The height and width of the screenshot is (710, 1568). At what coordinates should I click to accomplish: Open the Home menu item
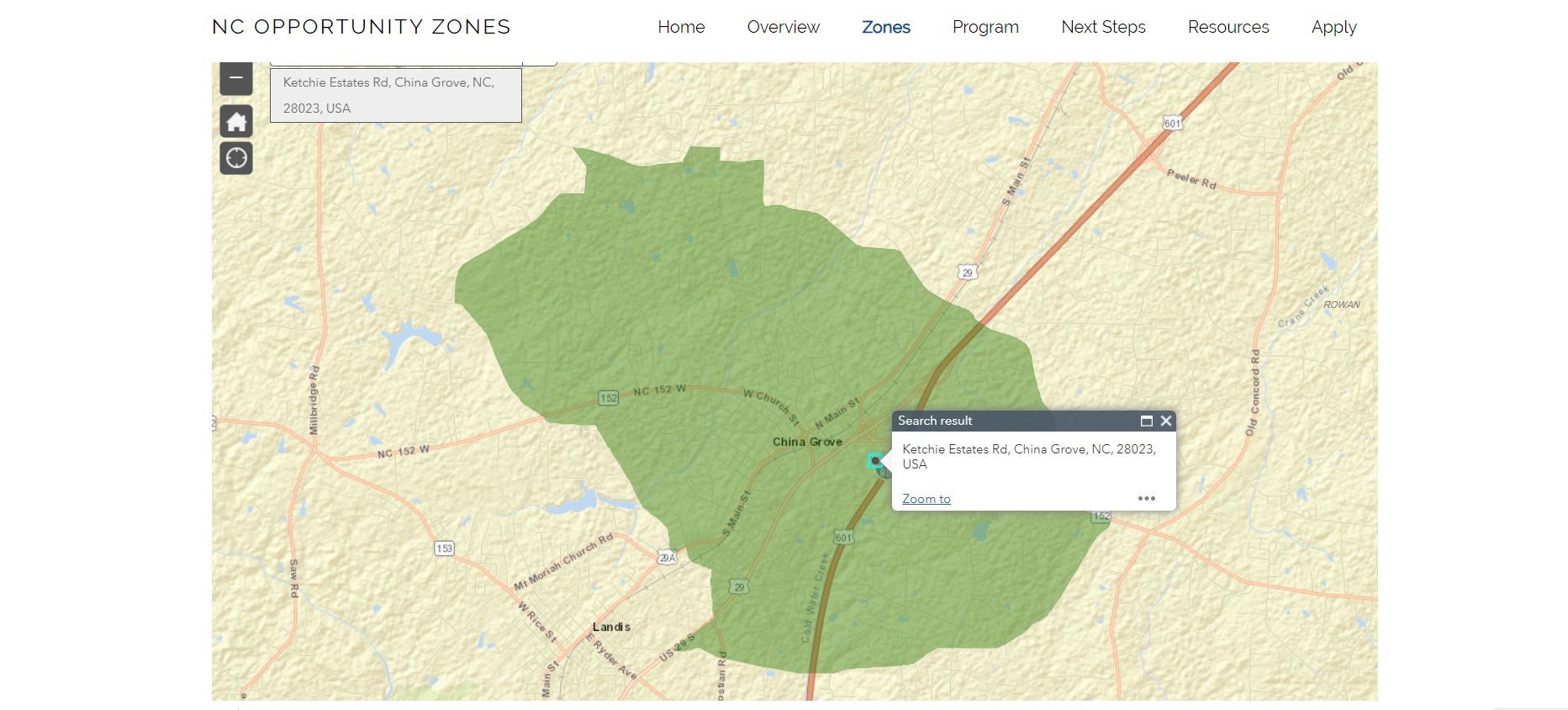(681, 27)
